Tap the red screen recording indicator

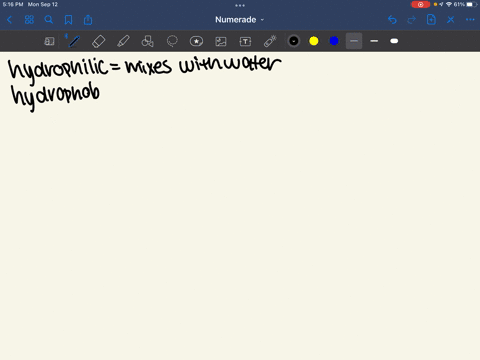(x=421, y=4)
